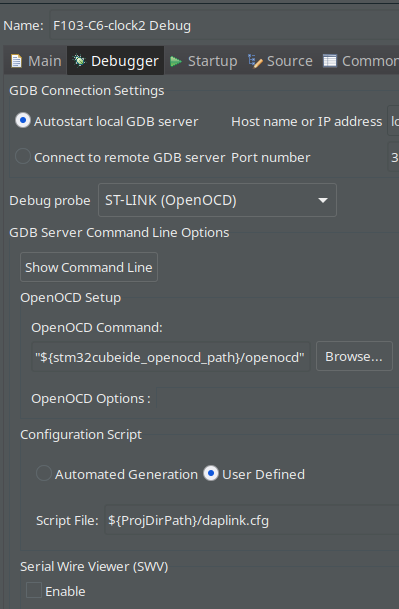399x609 pixels.
Task: Open the Main tab
Action: [x=36, y=61]
